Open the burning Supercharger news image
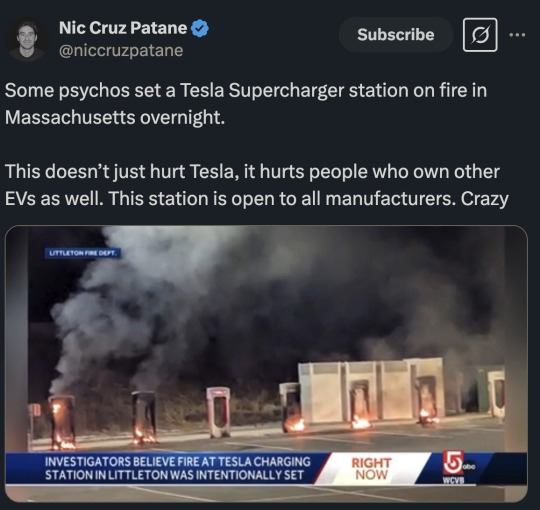This screenshot has height=510, width=540. tap(266, 364)
